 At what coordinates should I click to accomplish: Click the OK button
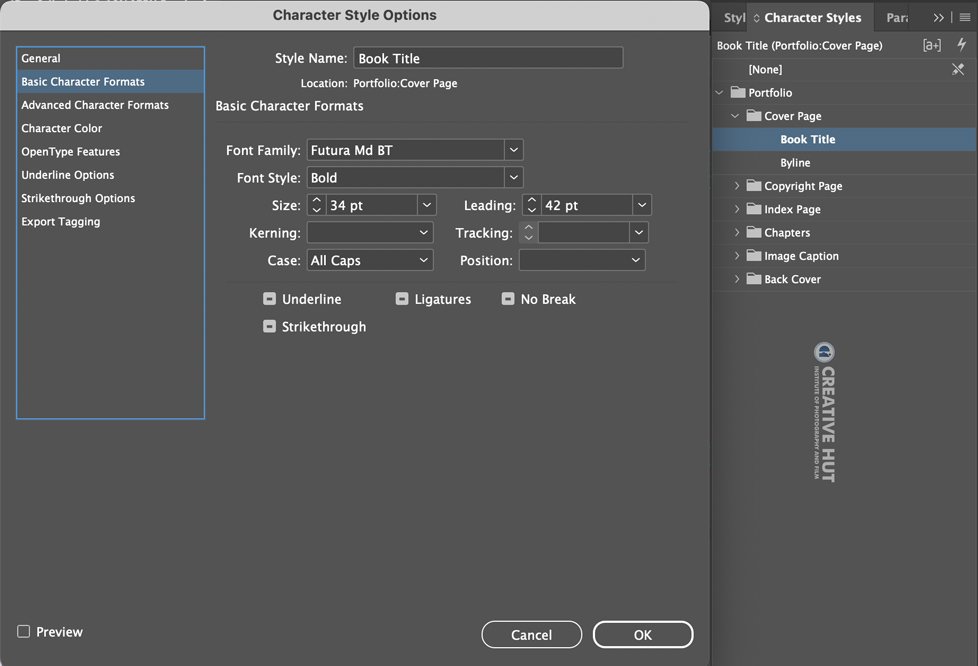(642, 635)
